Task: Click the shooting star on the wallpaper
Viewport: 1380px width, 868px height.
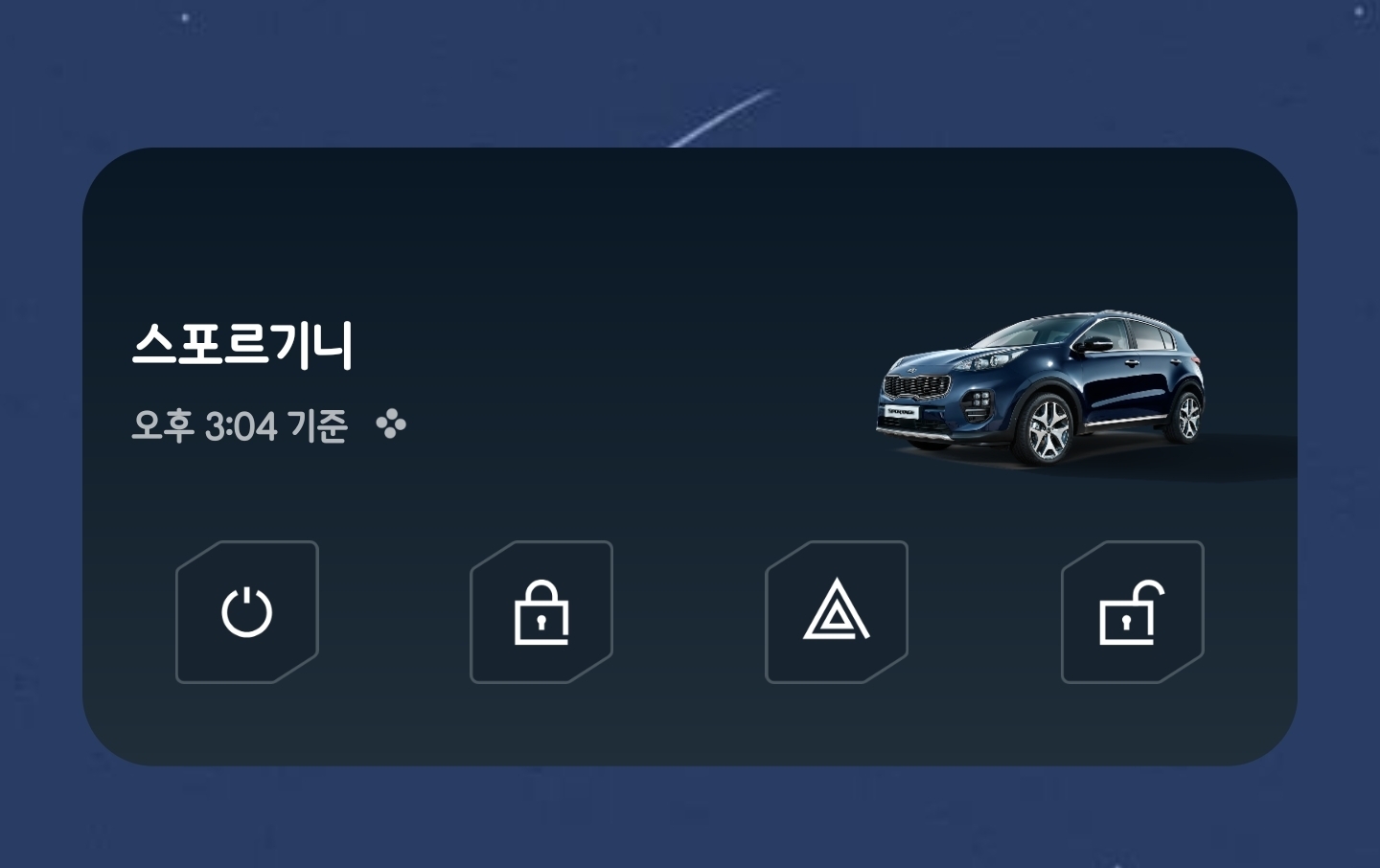Action: [x=722, y=120]
